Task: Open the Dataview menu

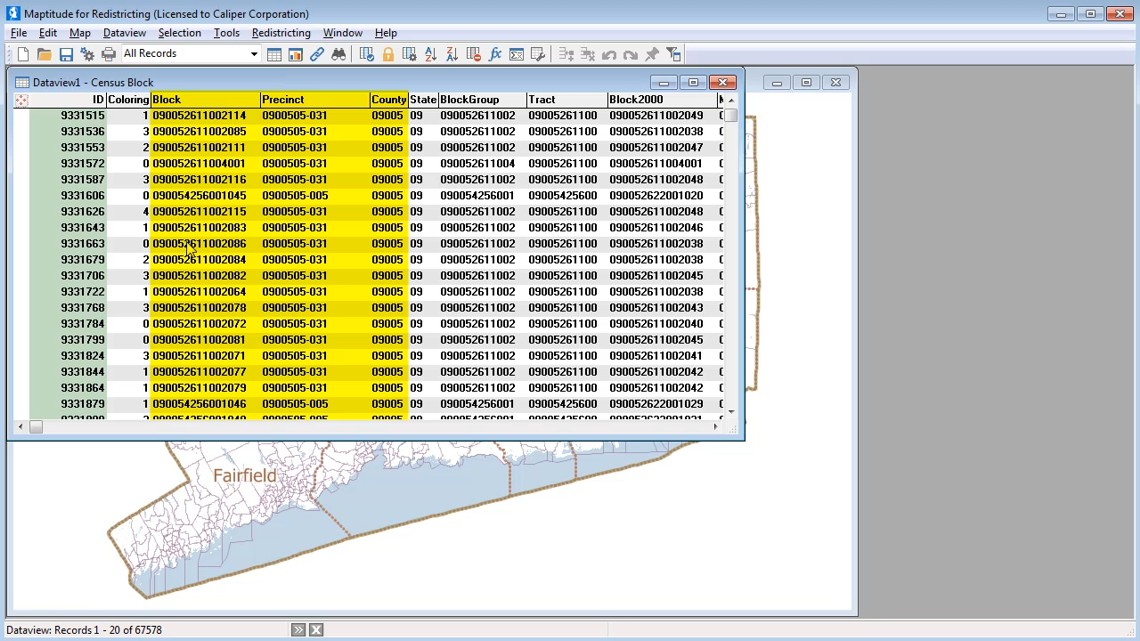Action: [124, 33]
